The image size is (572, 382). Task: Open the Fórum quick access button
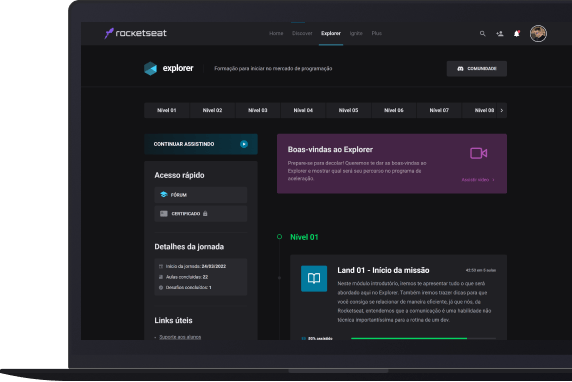(x=201, y=195)
